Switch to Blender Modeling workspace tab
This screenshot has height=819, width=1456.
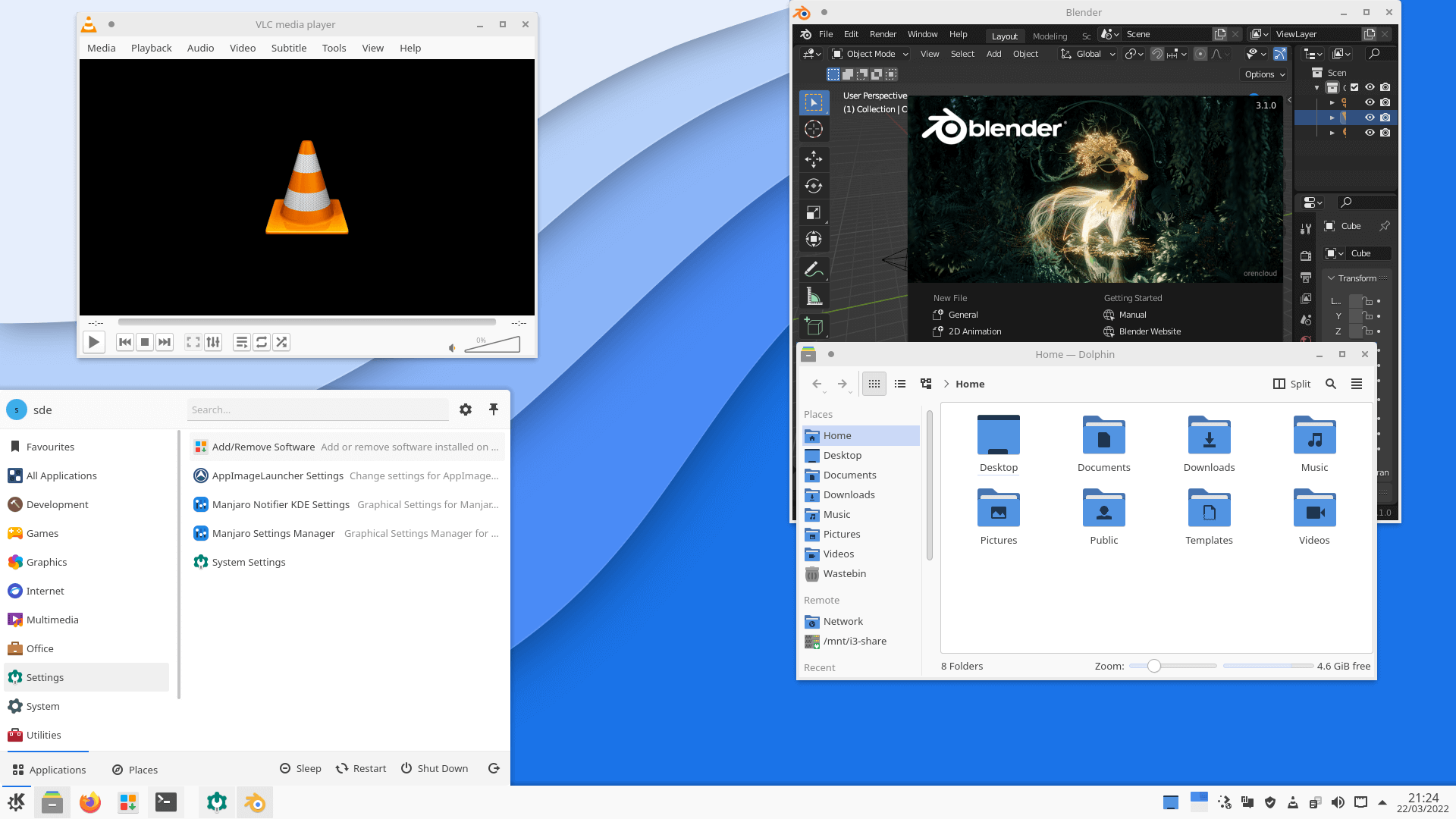(1050, 36)
